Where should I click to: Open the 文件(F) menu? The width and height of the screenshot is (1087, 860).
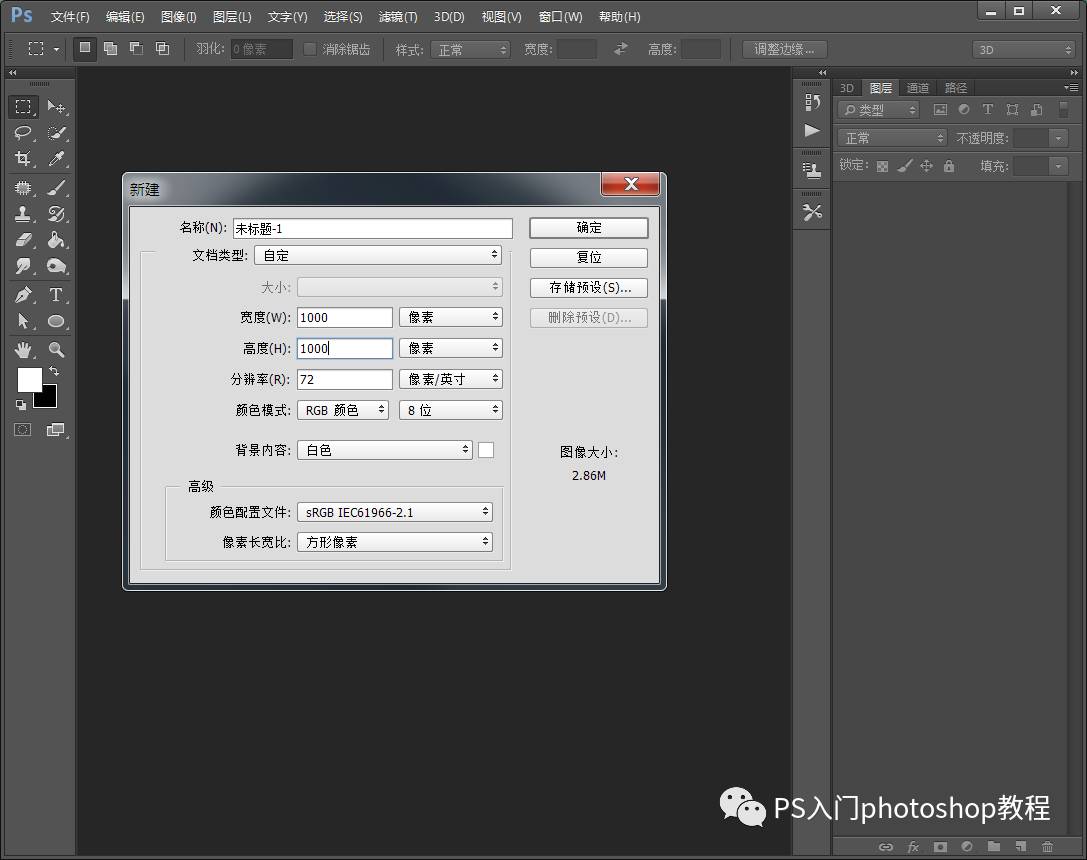pos(70,17)
